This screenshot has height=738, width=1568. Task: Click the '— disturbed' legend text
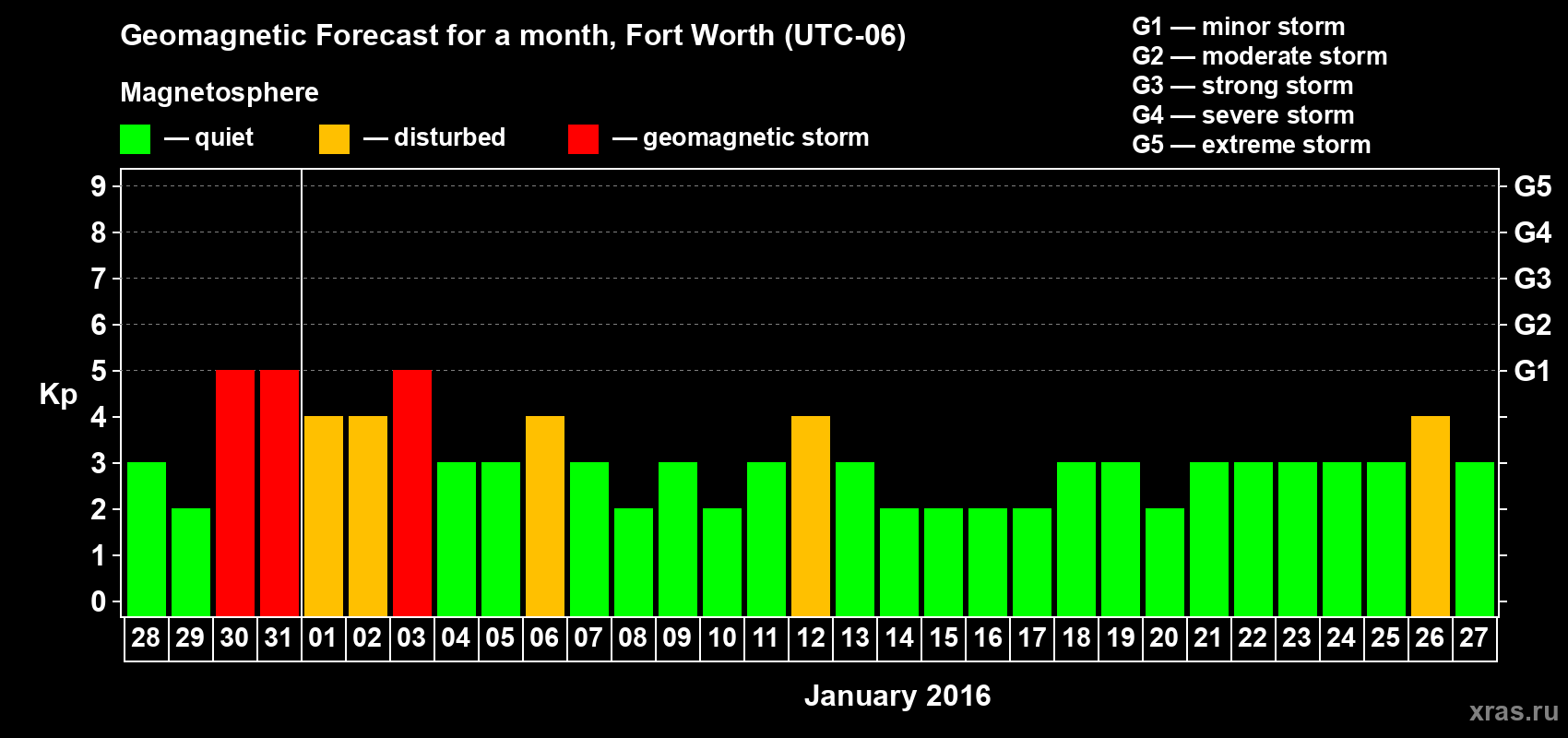(x=434, y=137)
